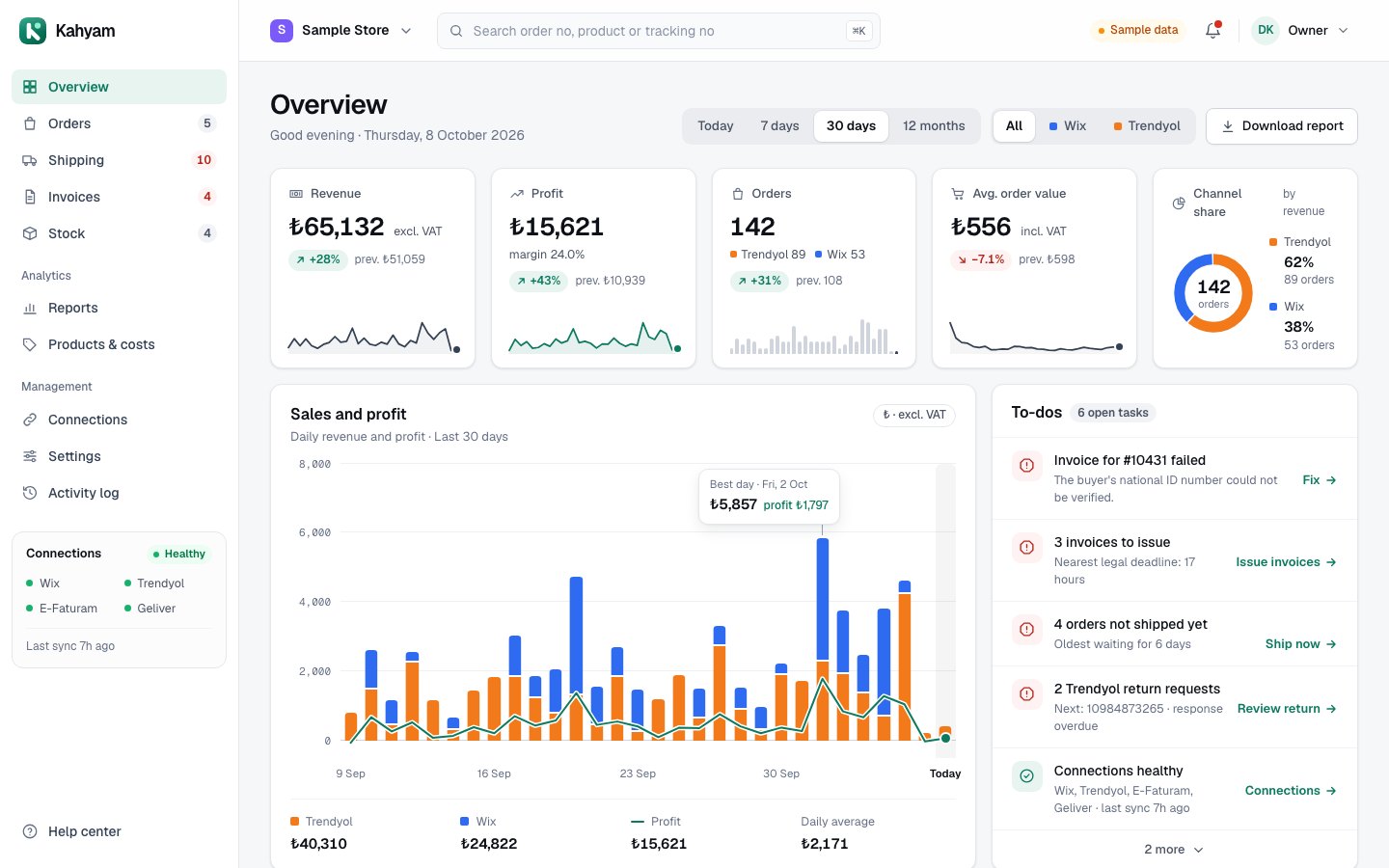Click the Channel share pie icon
The width and height of the screenshot is (1389, 868).
coord(1178,203)
